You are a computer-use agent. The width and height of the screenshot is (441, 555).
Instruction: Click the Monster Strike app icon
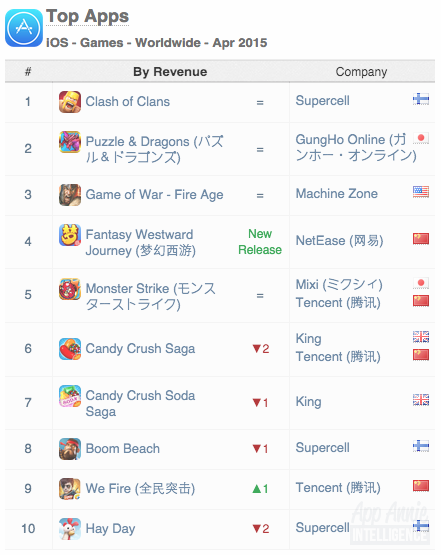pyautogui.click(x=70, y=289)
